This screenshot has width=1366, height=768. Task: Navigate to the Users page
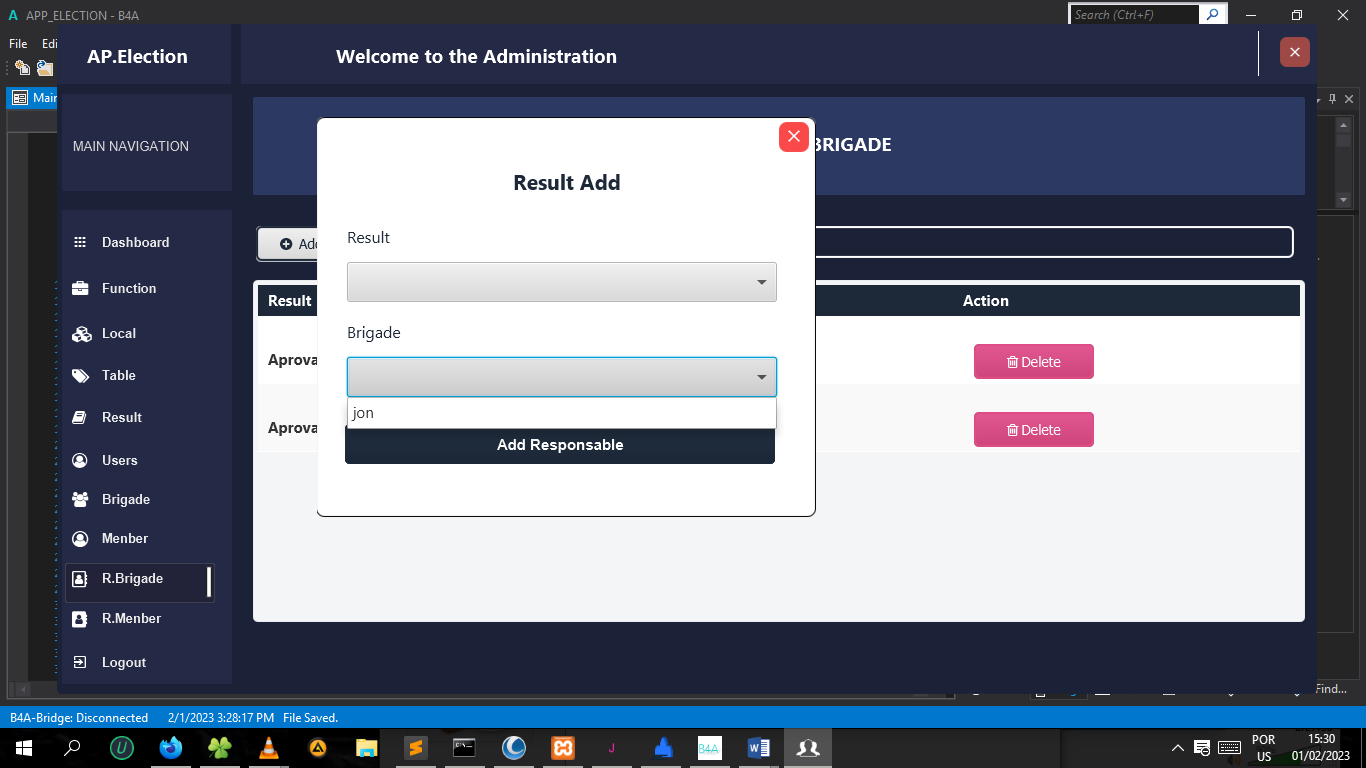(x=119, y=460)
